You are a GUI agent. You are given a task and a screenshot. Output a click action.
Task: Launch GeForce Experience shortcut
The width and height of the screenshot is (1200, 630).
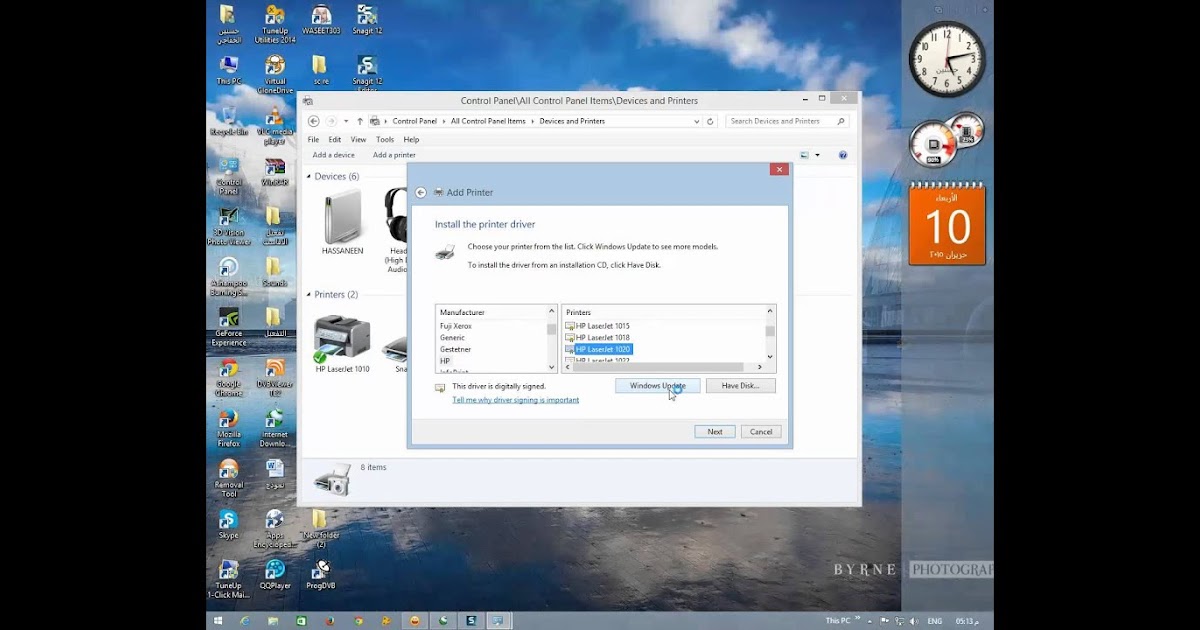[x=228, y=328]
